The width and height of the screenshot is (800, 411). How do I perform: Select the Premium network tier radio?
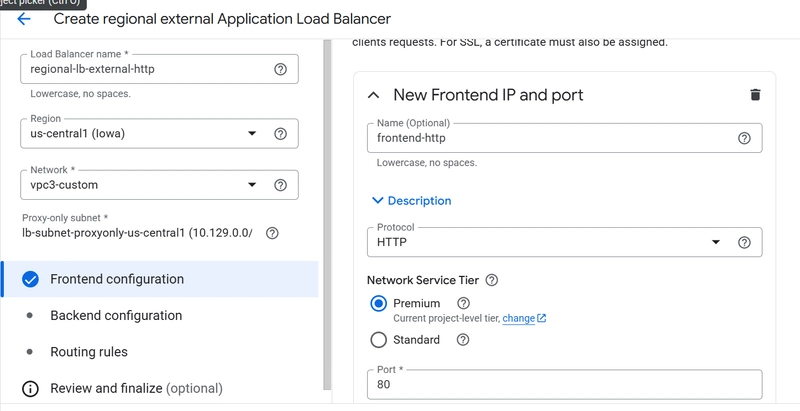tap(378, 303)
